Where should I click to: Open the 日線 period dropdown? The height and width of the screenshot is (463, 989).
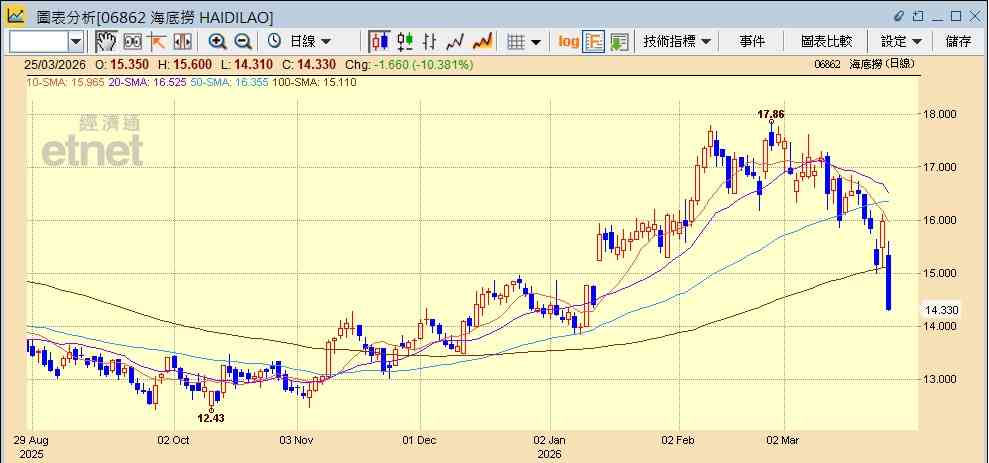coord(310,42)
